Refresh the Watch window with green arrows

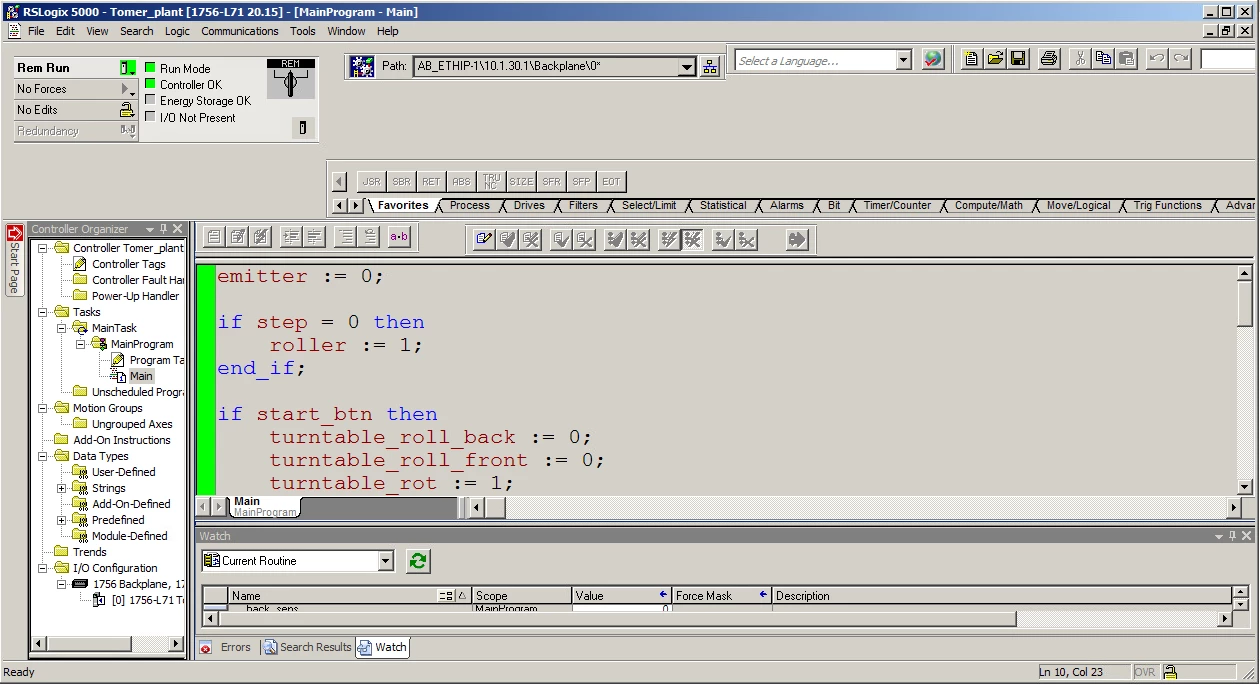coord(418,561)
